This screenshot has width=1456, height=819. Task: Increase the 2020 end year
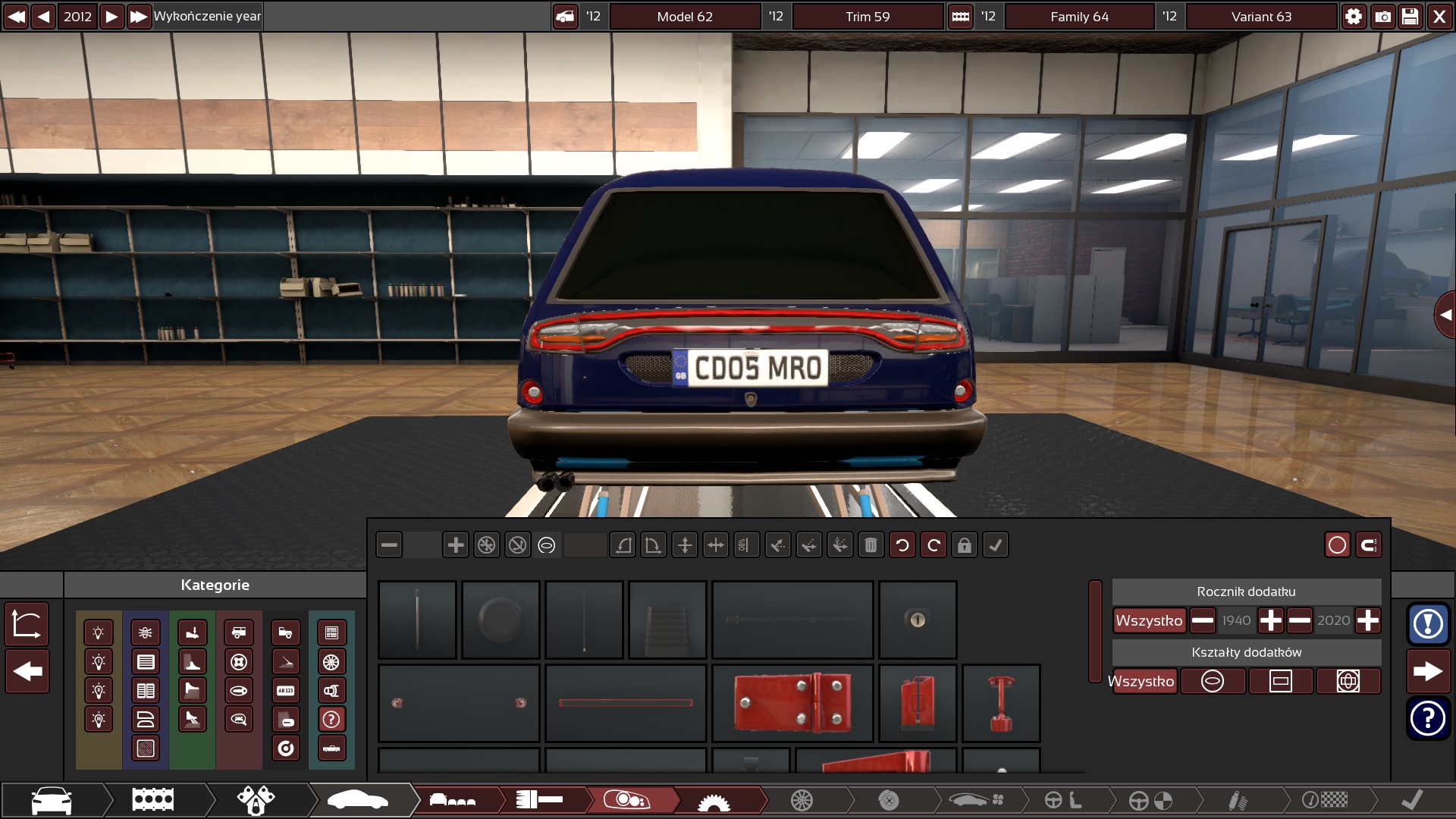(1367, 620)
